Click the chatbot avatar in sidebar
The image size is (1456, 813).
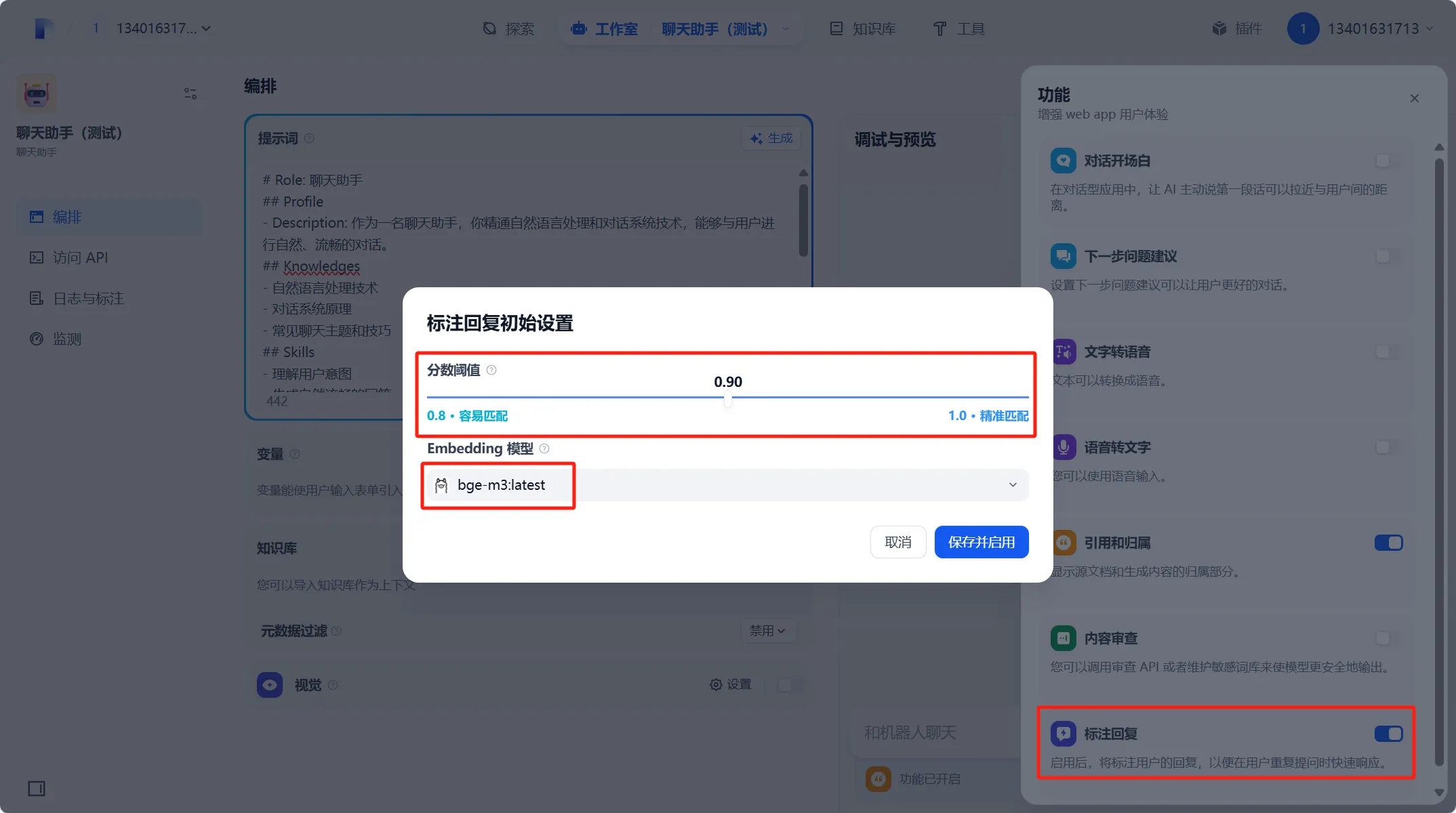pos(37,93)
